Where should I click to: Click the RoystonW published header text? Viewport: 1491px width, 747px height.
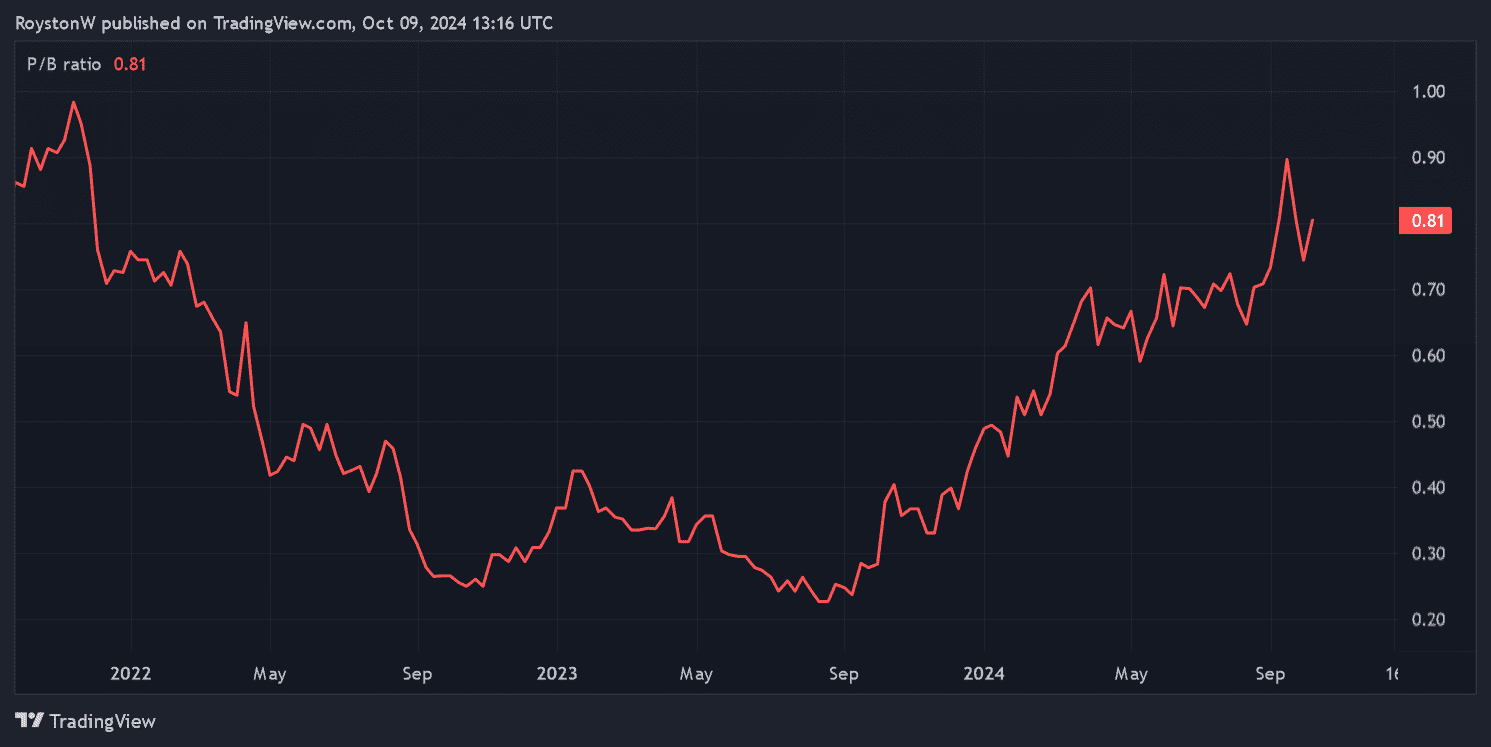283,23
